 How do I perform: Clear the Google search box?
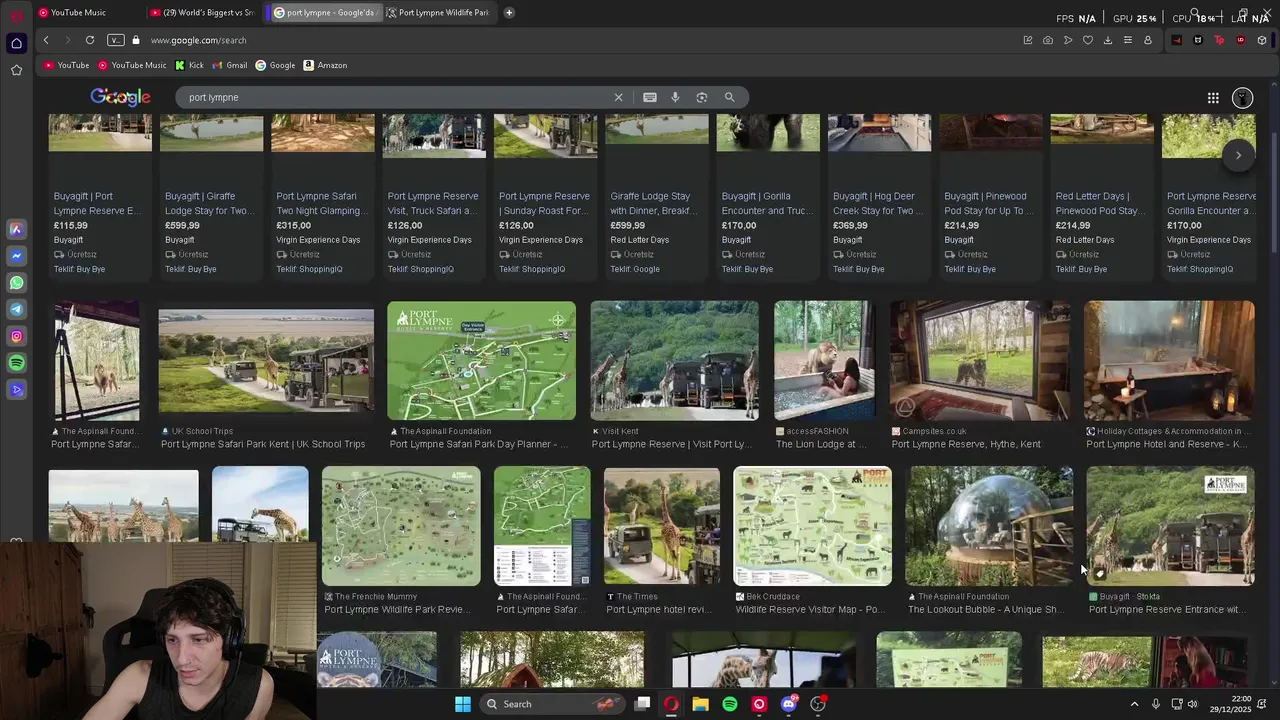[618, 97]
